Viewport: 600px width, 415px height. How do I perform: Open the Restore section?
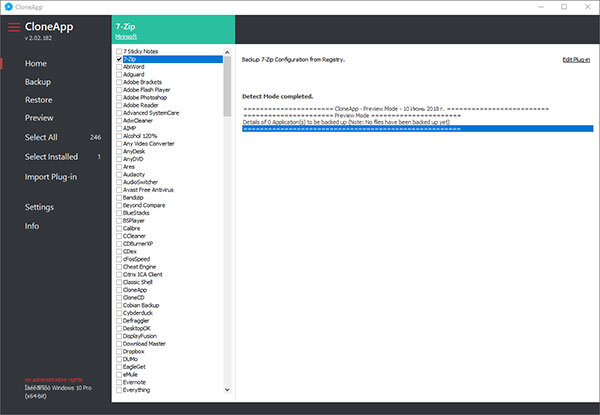pos(38,100)
